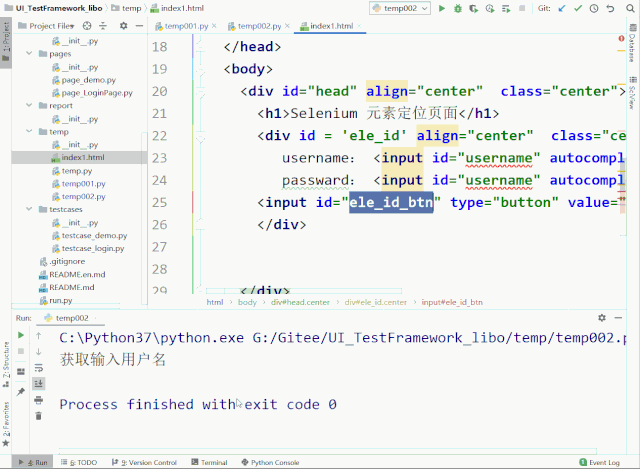Image resolution: width=640 pixels, height=469 pixels.
Task: Rerun temp002 in the Run panel
Action: [20, 335]
